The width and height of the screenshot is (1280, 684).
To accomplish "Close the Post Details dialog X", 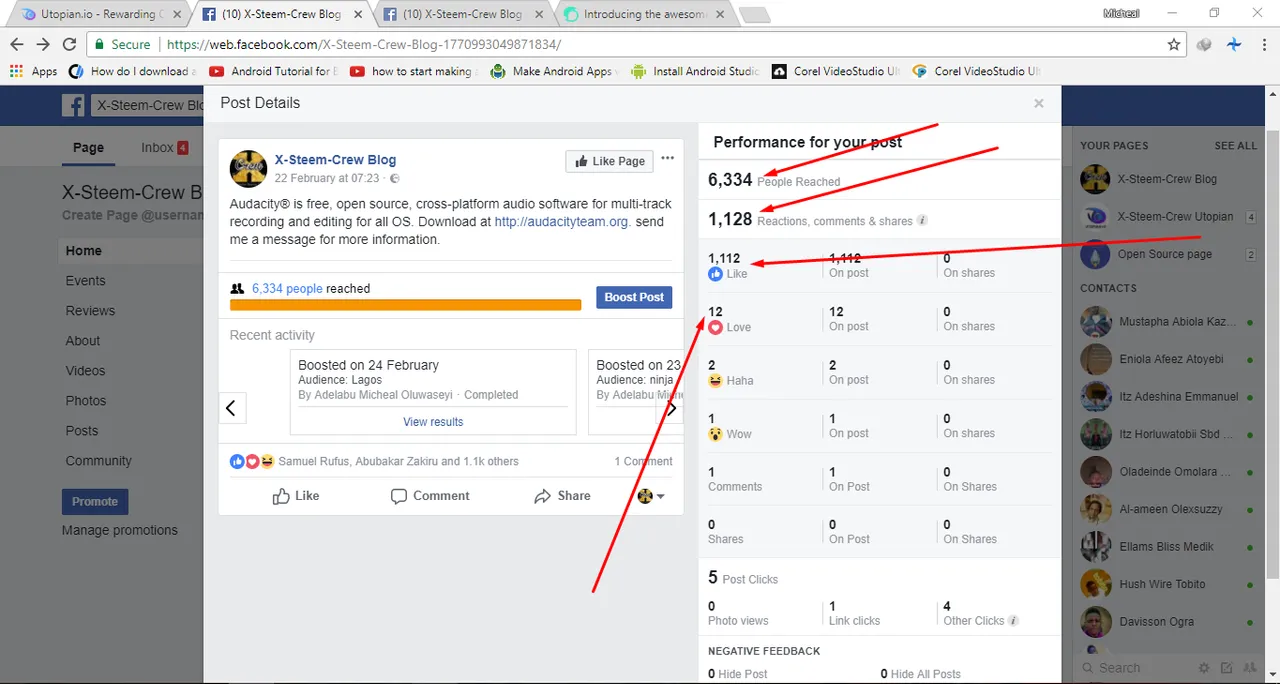I will pyautogui.click(x=1039, y=103).
